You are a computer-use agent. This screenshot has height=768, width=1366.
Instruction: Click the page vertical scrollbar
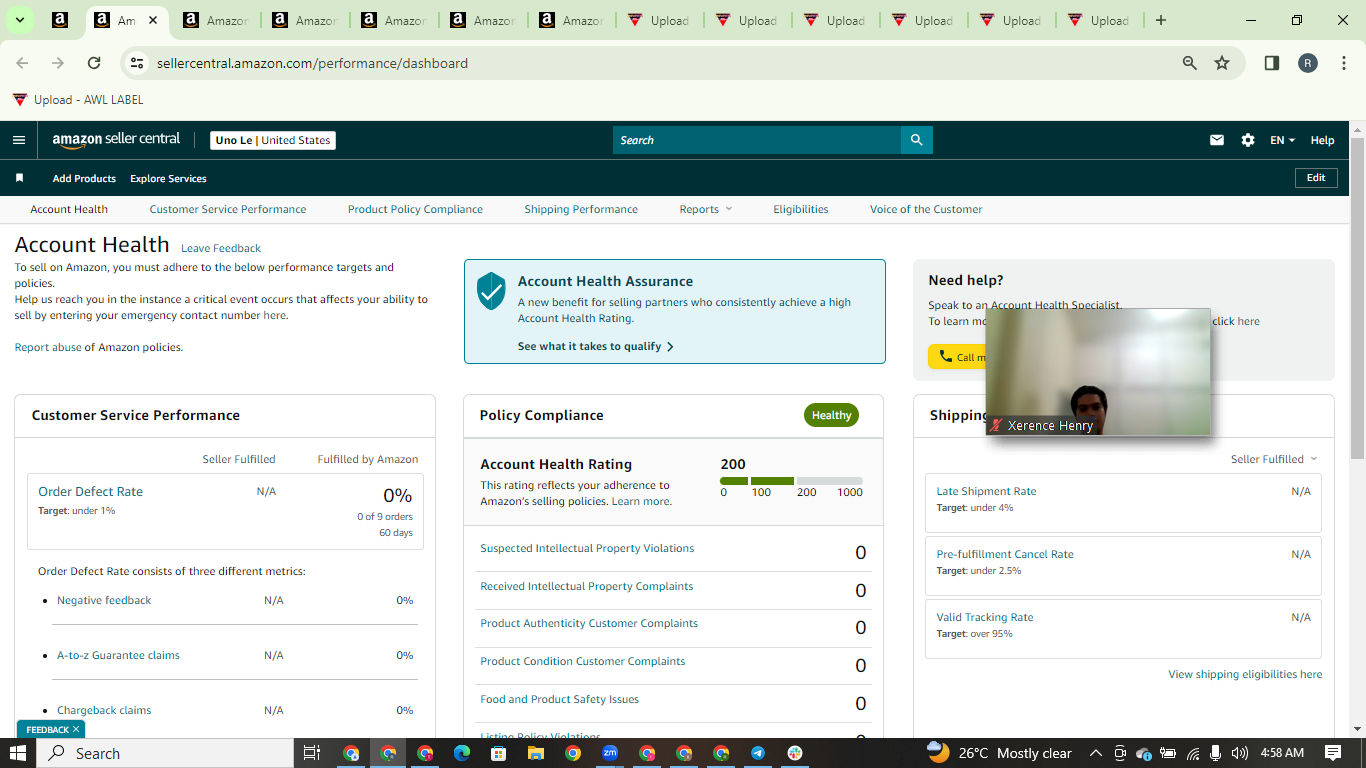click(1357, 300)
